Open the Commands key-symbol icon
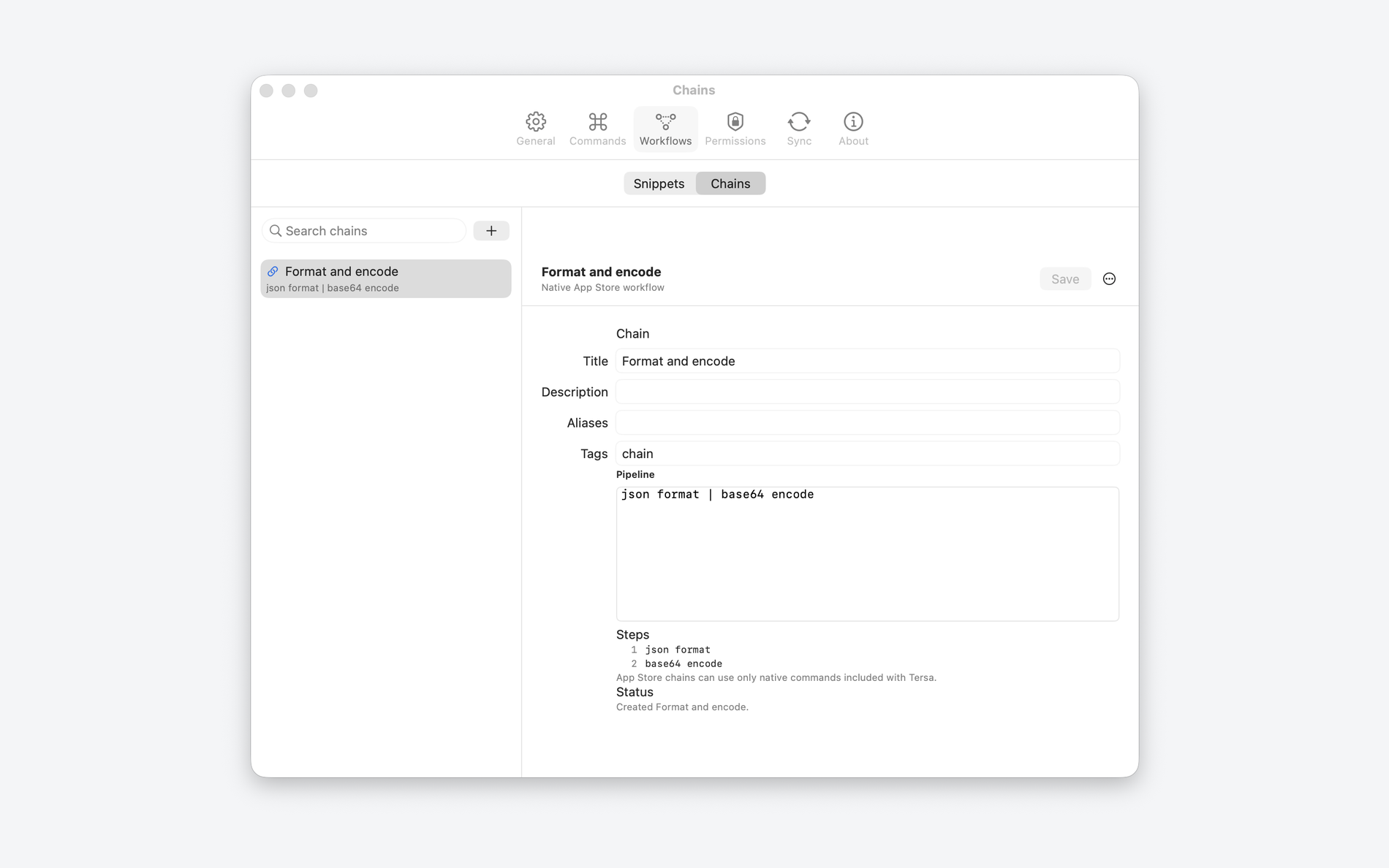 coord(597,121)
